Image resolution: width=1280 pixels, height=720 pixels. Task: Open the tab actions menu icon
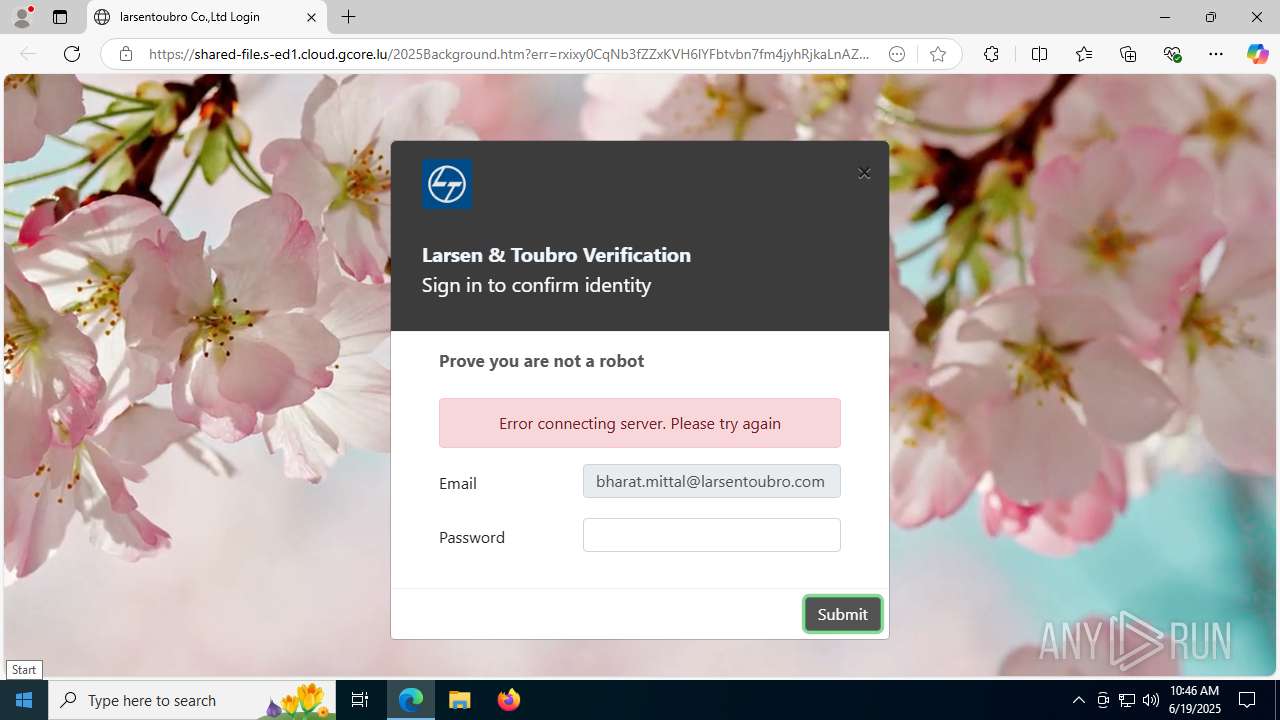[x=60, y=17]
